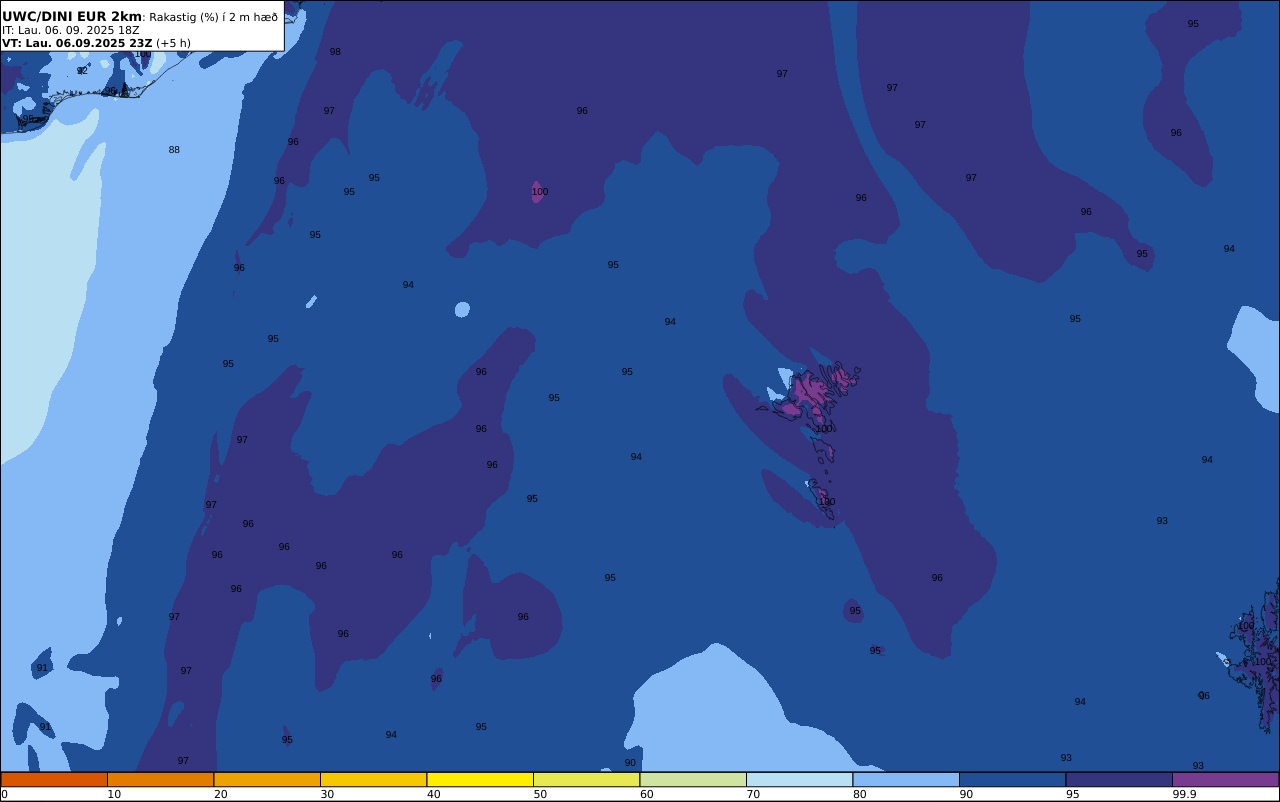Click the "88" humidity value on the map
The height and width of the screenshot is (802, 1280).
click(174, 150)
